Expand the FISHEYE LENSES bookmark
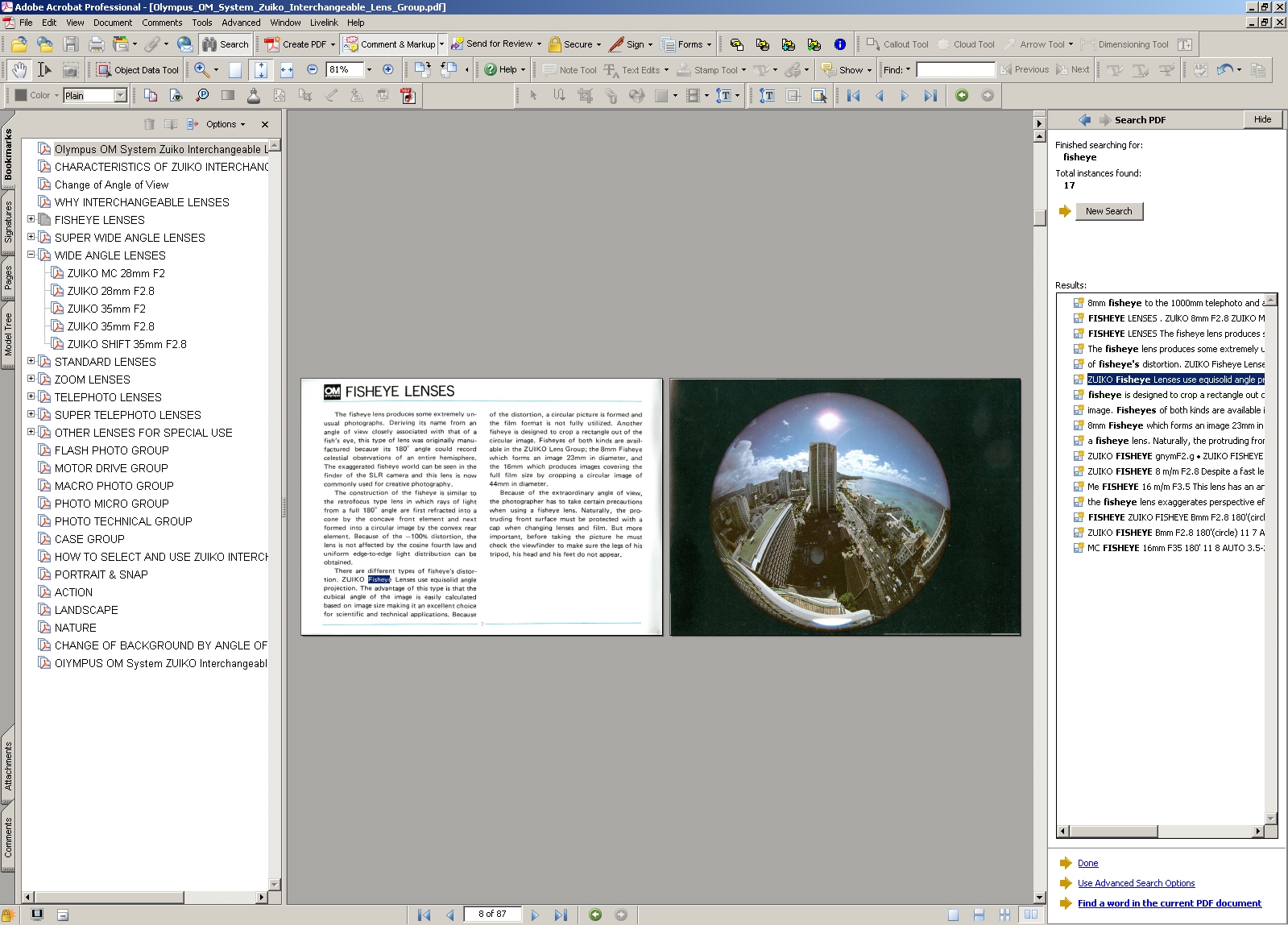1288x925 pixels. point(31,219)
